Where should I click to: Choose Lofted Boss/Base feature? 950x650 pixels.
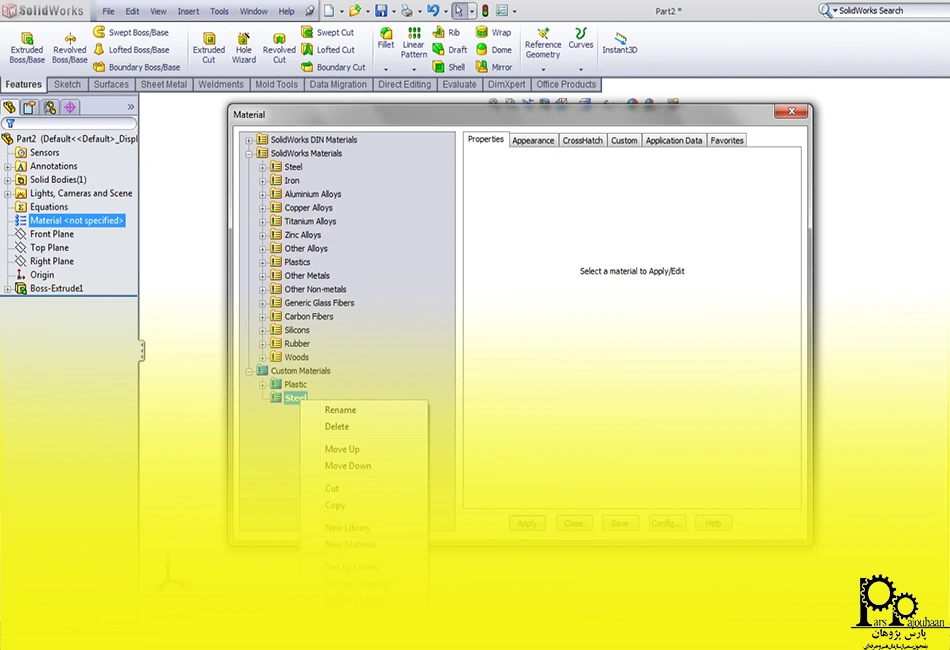coord(131,50)
